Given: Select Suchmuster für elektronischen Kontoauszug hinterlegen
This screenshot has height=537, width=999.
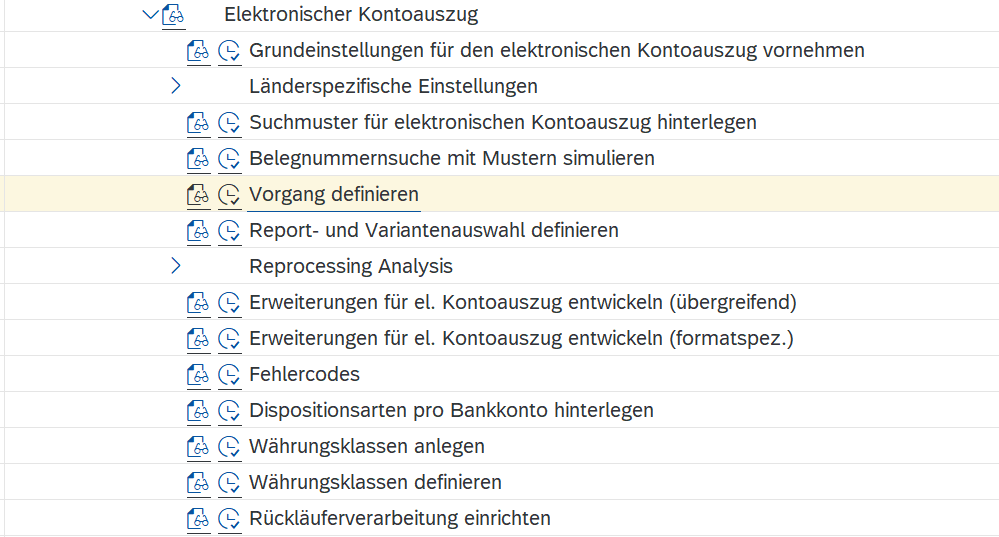Looking at the screenshot, I should tap(503, 122).
